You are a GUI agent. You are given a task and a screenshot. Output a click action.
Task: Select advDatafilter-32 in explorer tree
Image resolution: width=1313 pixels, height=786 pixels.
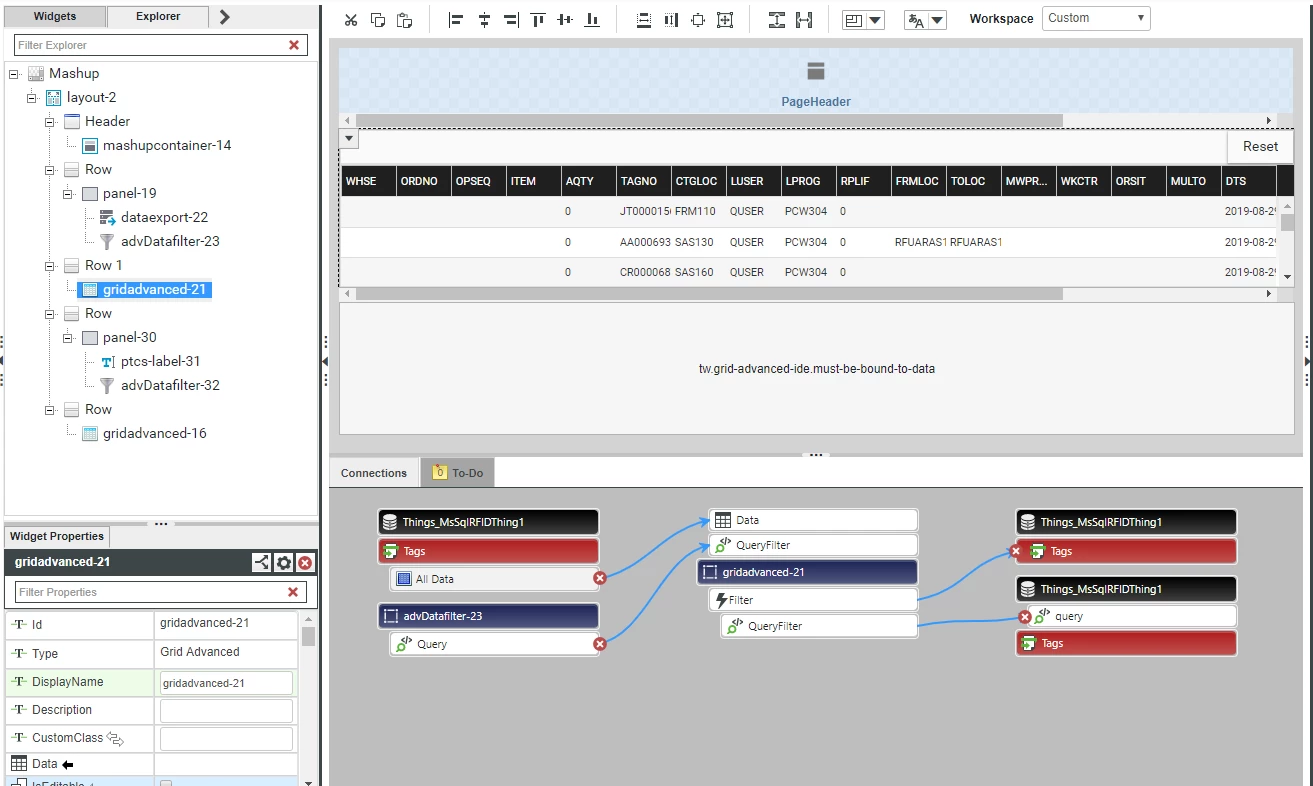[x=170, y=385]
